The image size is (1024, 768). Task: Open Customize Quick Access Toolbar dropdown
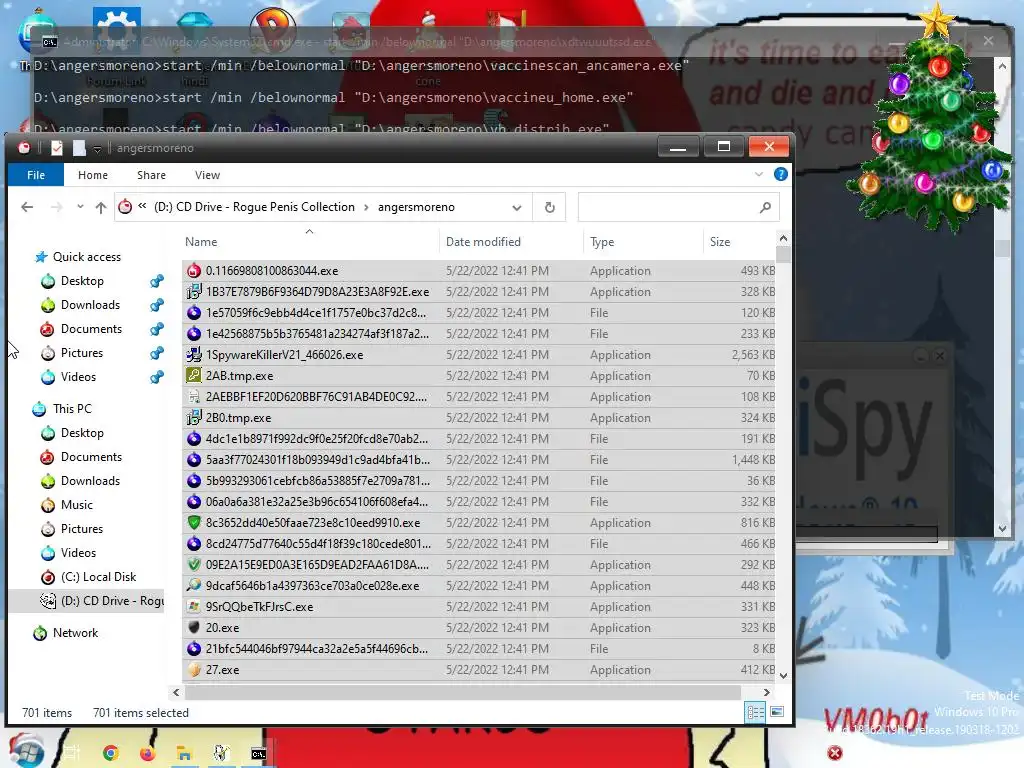click(x=97, y=149)
